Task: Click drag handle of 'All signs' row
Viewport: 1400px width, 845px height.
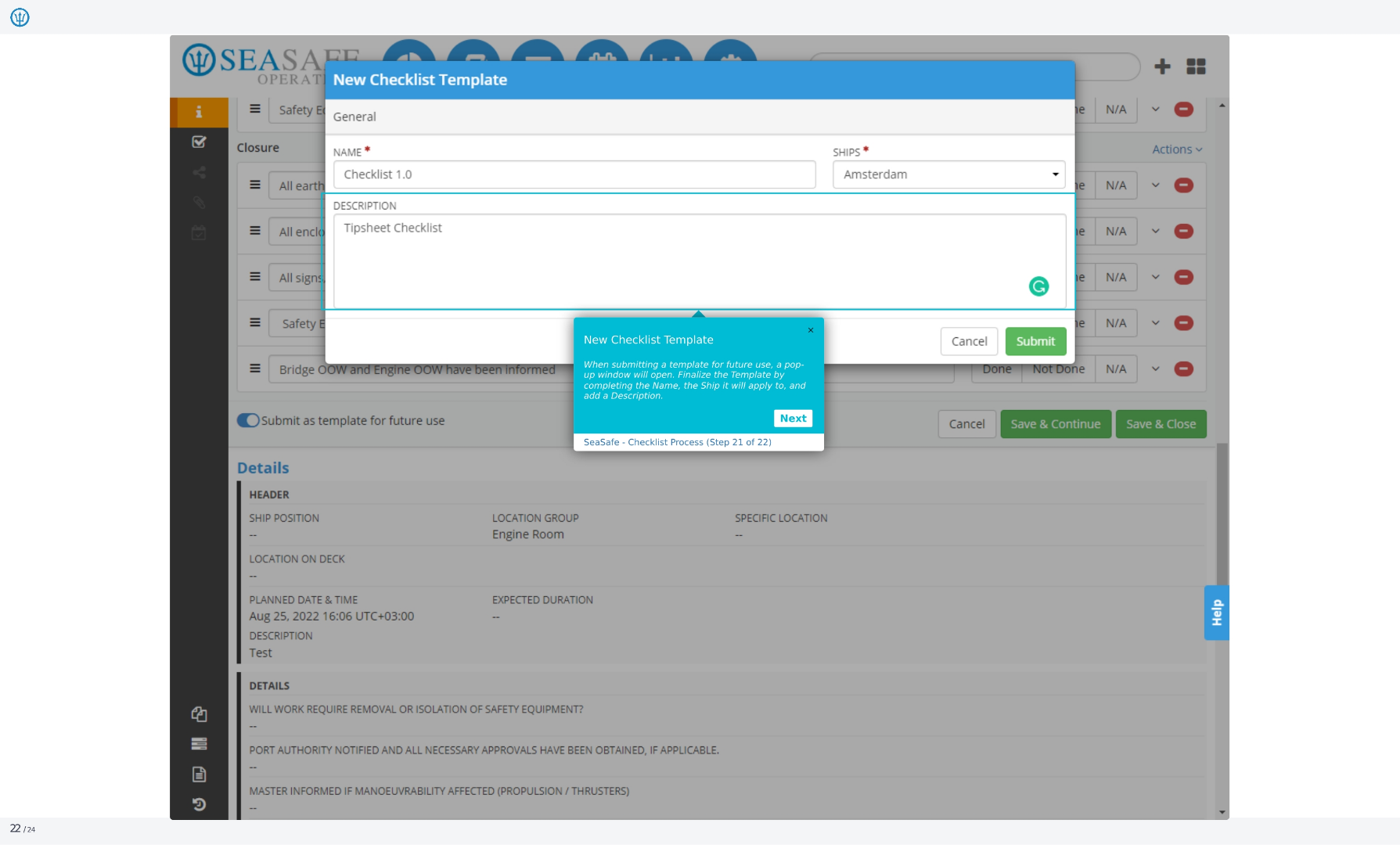Action: pos(254,276)
